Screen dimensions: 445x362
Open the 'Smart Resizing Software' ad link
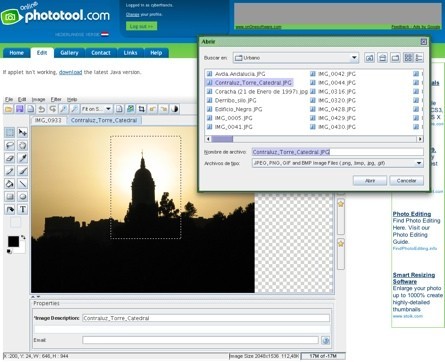point(414,278)
